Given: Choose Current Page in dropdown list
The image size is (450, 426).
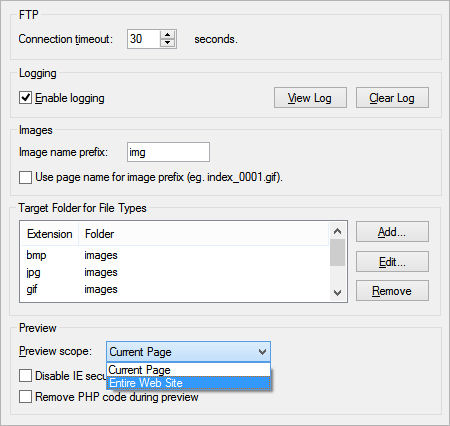Looking at the screenshot, I should coord(188,370).
